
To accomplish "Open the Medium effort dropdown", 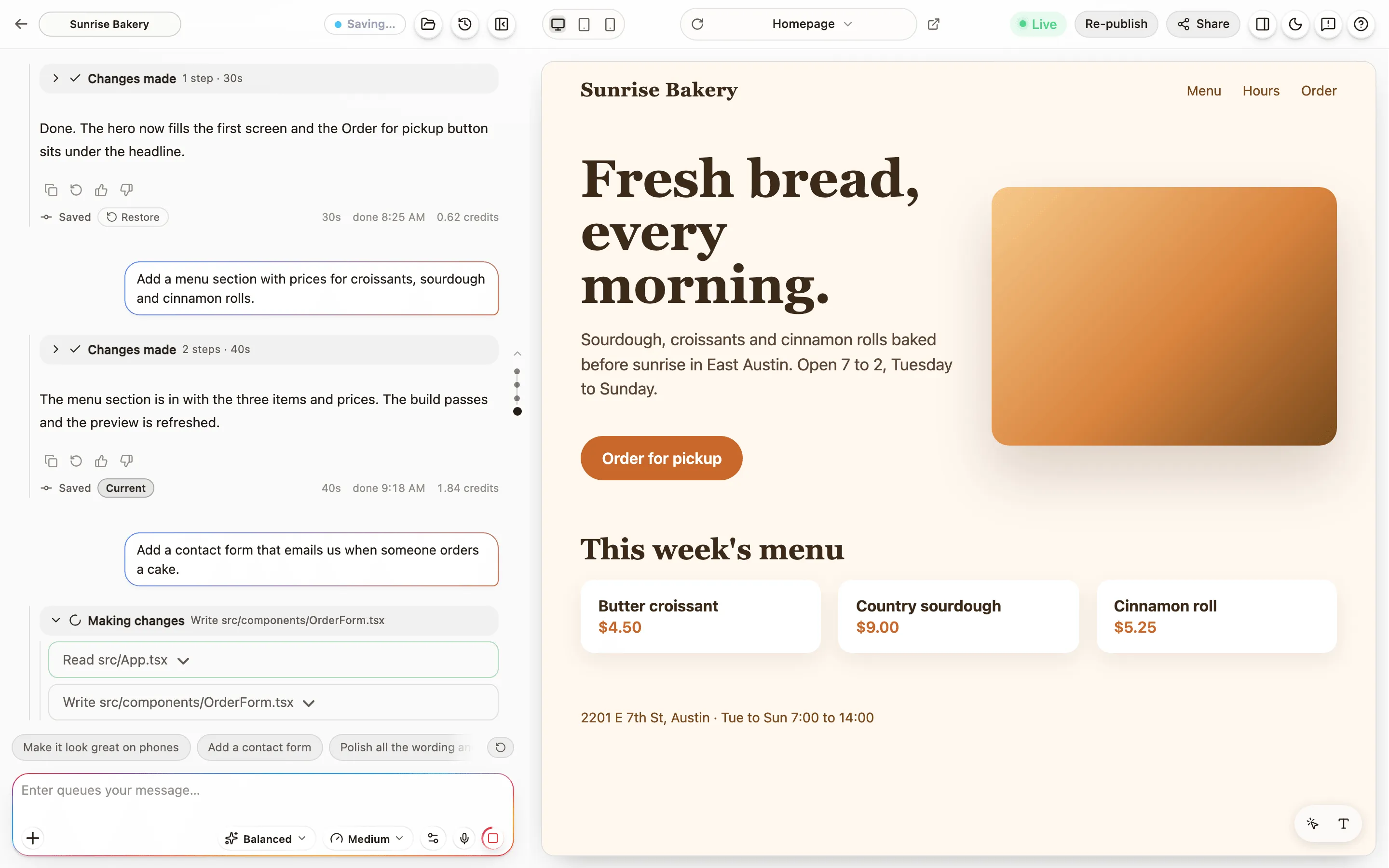I will point(368,838).
